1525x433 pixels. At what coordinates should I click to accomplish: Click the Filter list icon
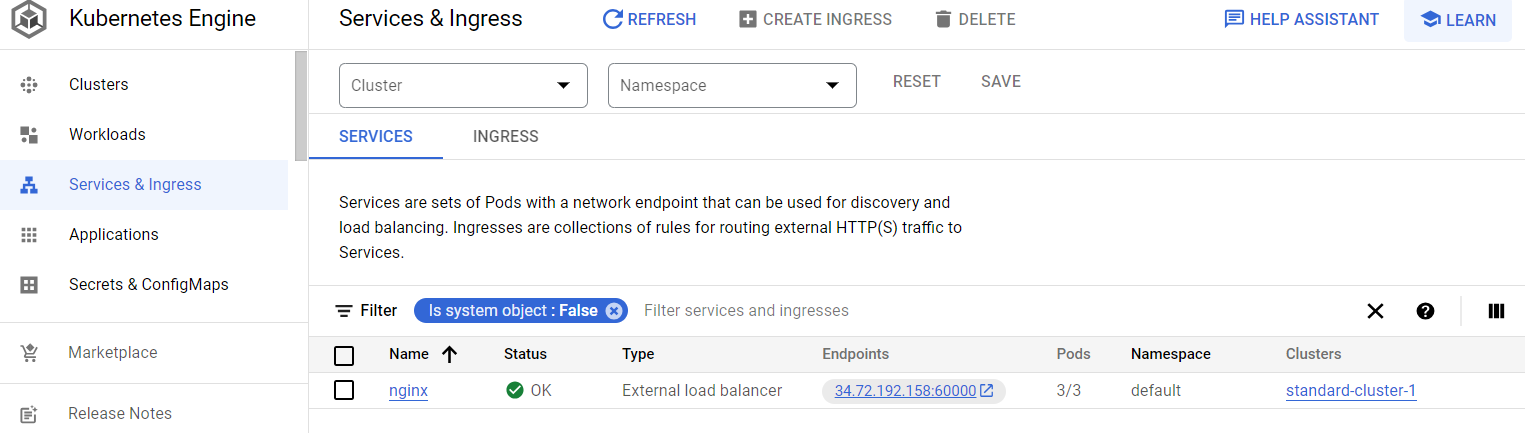click(344, 311)
